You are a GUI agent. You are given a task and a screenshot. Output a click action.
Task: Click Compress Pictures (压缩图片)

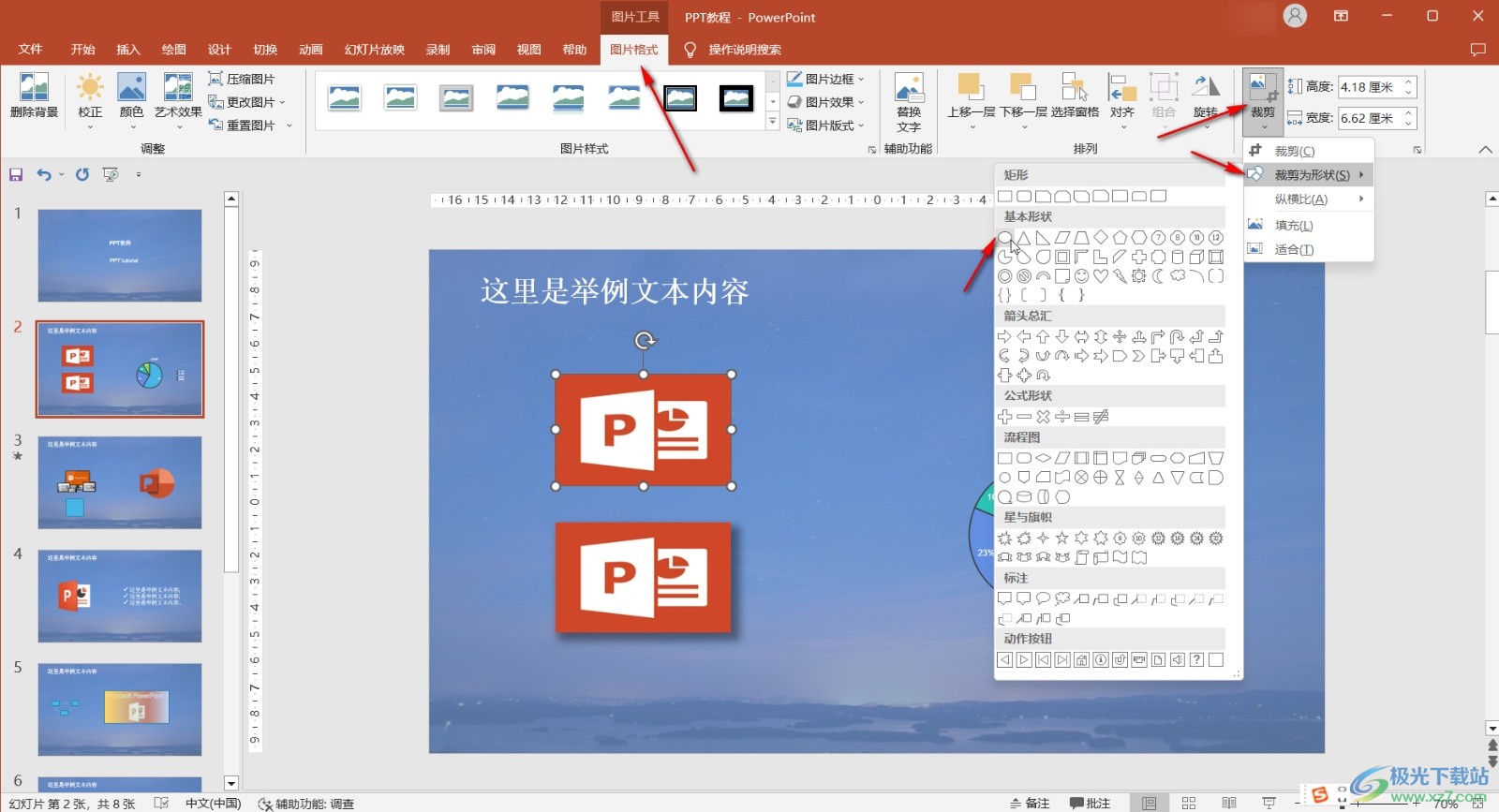pos(242,79)
